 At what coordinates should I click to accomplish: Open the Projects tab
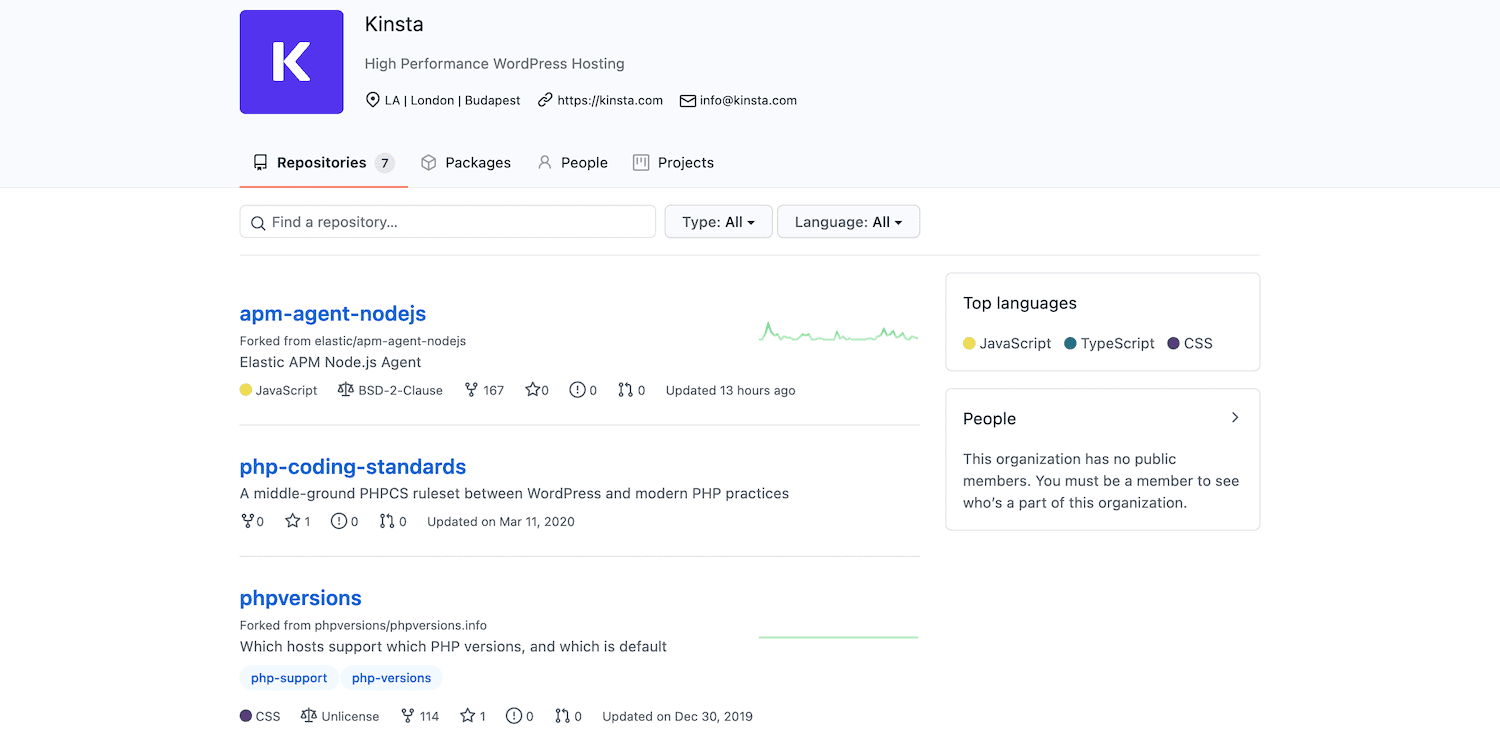673,162
